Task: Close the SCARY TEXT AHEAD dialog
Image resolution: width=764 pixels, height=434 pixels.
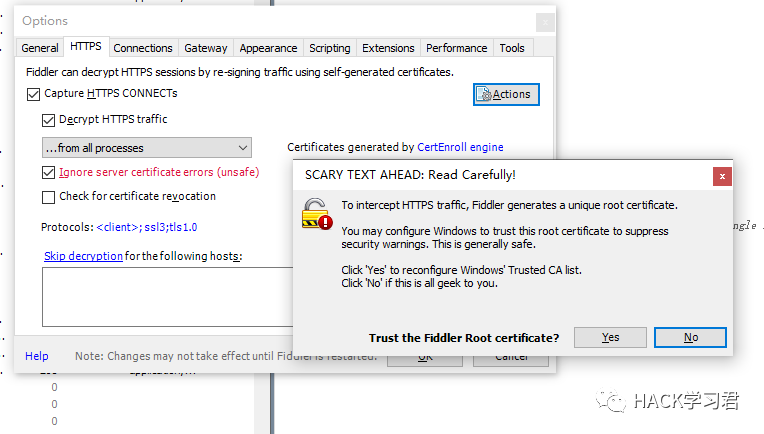Action: click(x=722, y=176)
